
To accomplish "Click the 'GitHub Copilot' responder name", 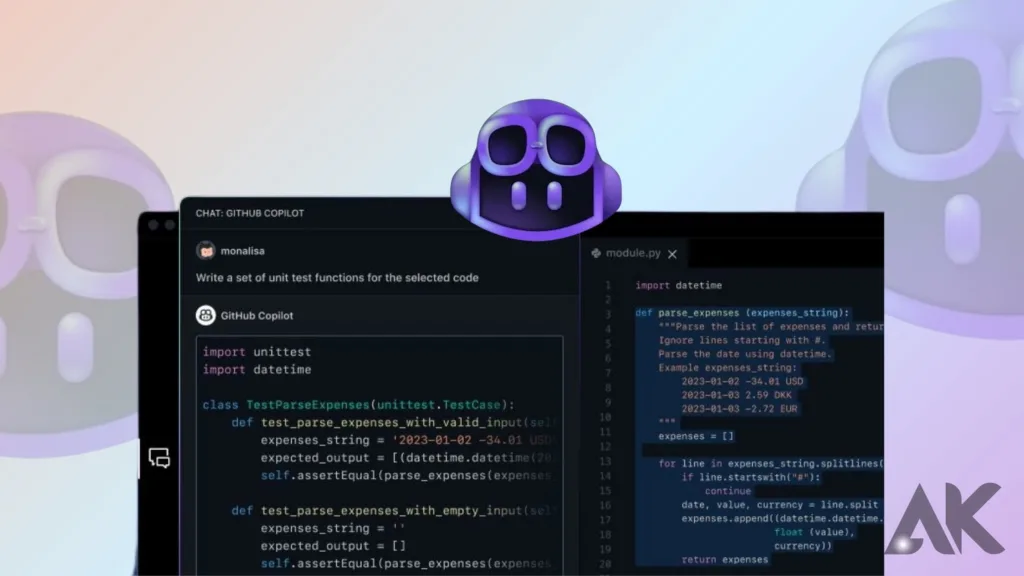I will pyautogui.click(x=257, y=315).
